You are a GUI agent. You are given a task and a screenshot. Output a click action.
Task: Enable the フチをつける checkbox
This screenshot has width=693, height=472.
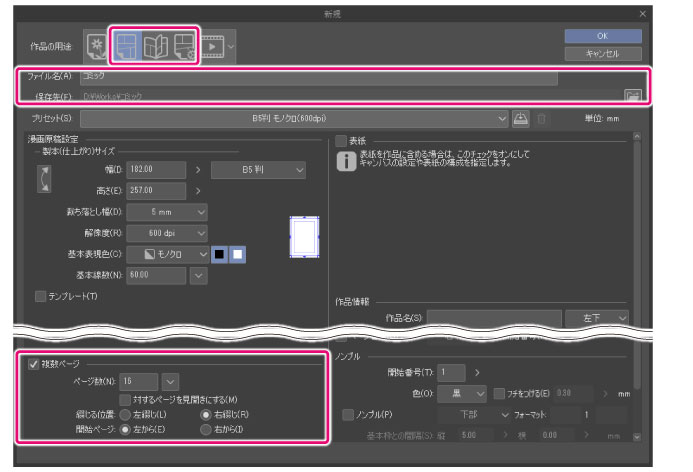pyautogui.click(x=499, y=393)
